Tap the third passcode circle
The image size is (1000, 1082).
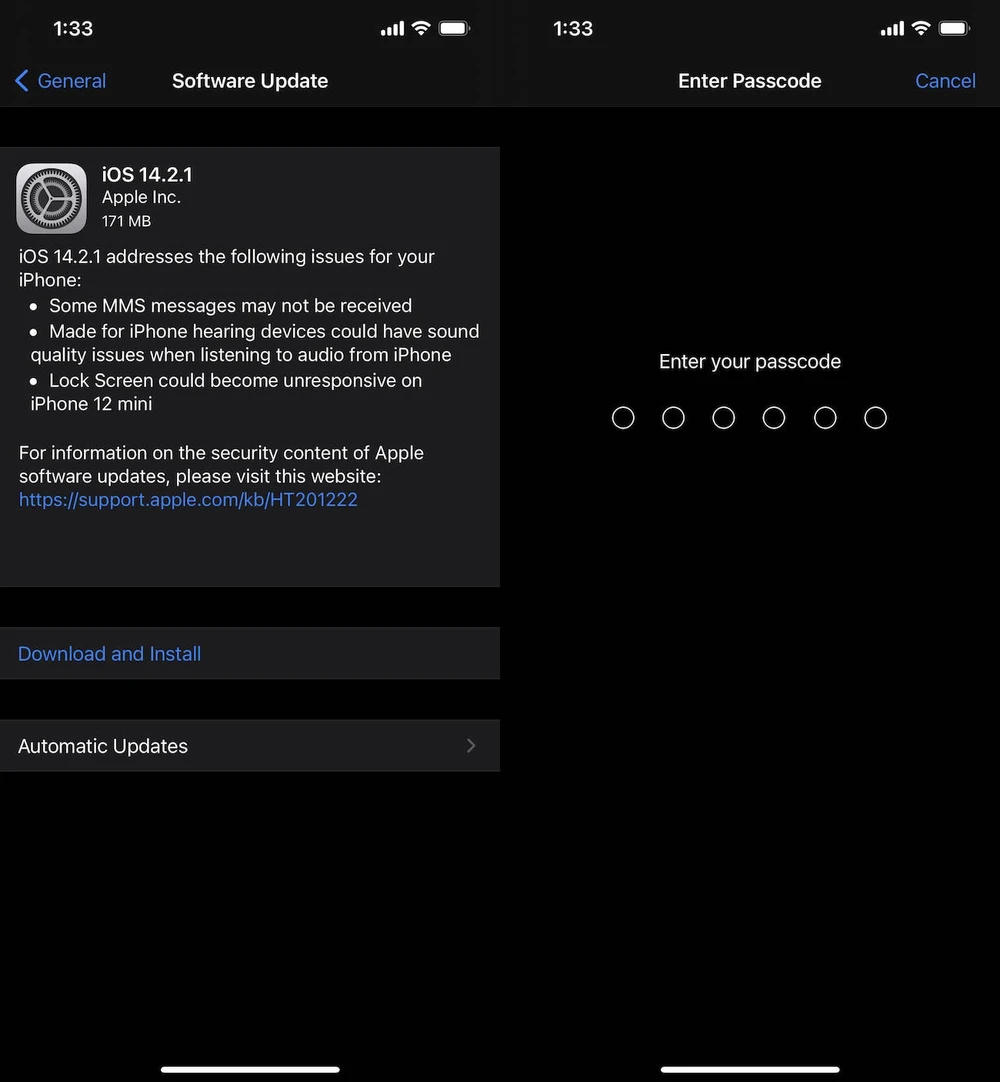point(724,417)
